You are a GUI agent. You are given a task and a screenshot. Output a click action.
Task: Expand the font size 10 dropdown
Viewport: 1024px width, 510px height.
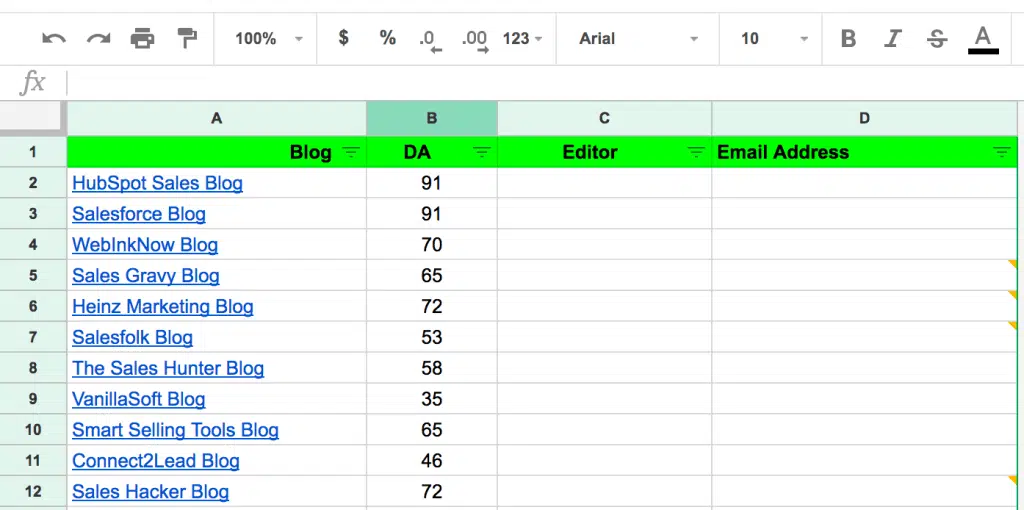(773, 39)
